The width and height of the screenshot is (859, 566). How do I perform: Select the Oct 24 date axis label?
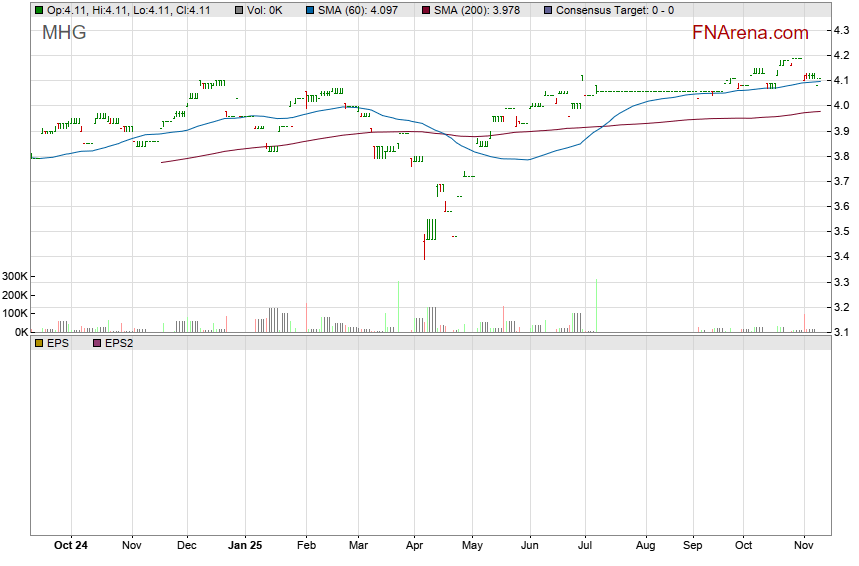coord(71,546)
